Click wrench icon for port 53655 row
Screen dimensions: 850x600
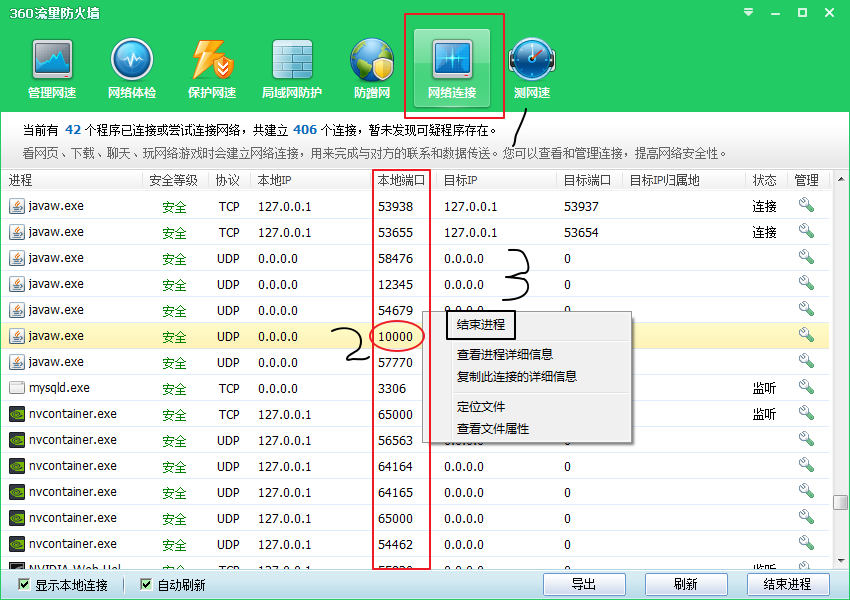pyautogui.click(x=806, y=231)
